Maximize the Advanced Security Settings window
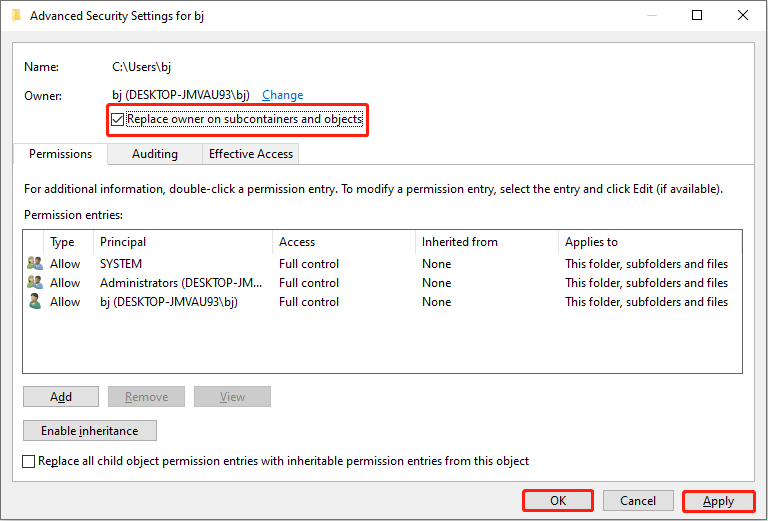 point(697,16)
